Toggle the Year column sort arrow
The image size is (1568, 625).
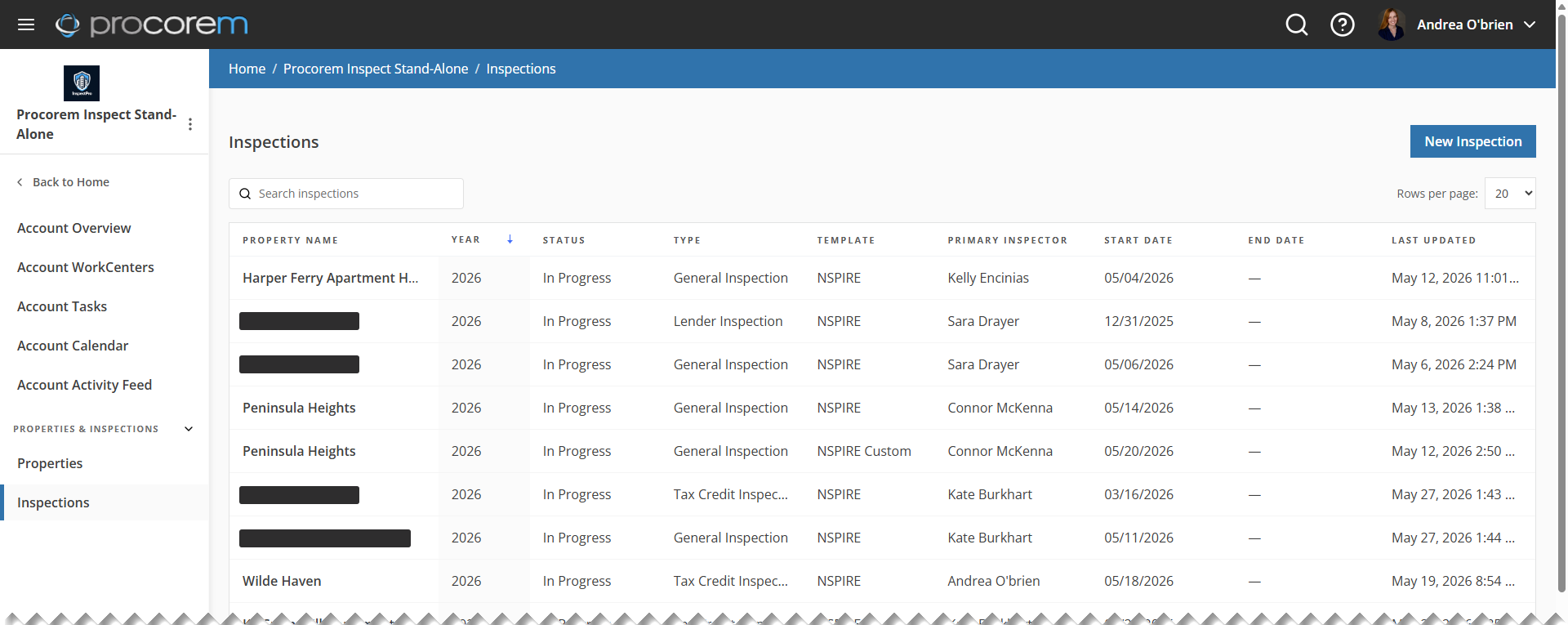[510, 239]
